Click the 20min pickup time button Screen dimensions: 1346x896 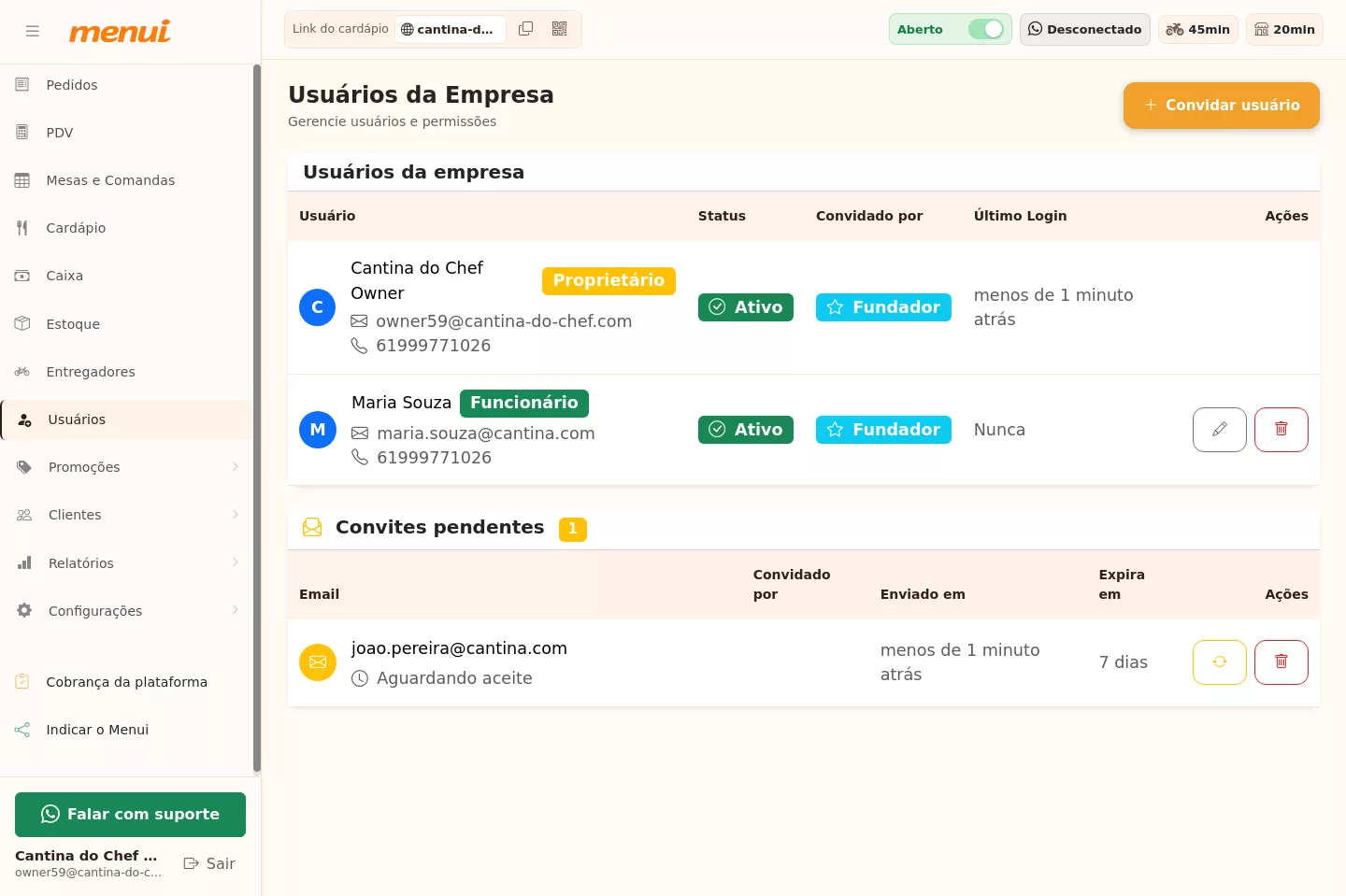click(1284, 29)
